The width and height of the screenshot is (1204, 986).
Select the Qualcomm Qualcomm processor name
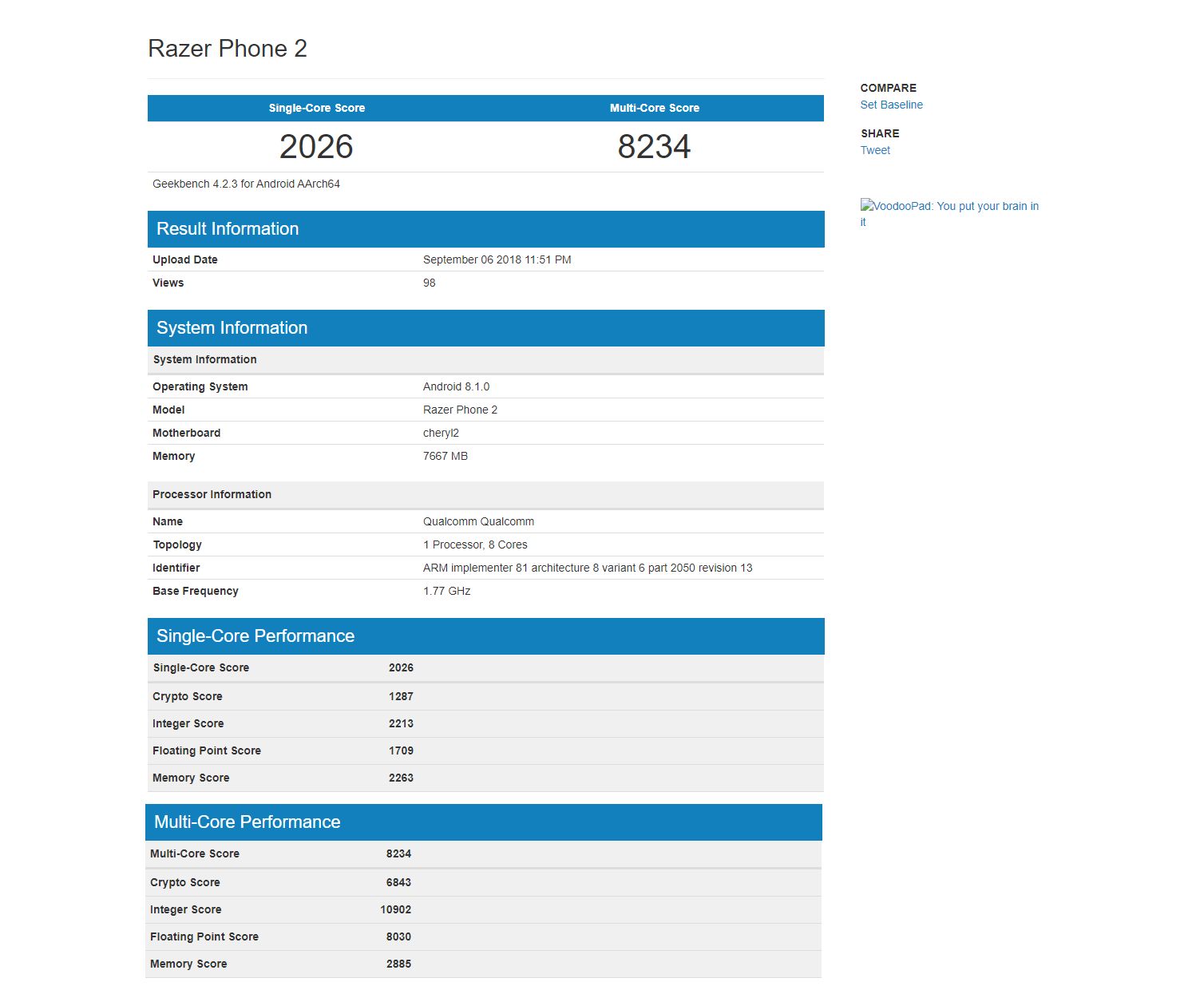tap(479, 521)
